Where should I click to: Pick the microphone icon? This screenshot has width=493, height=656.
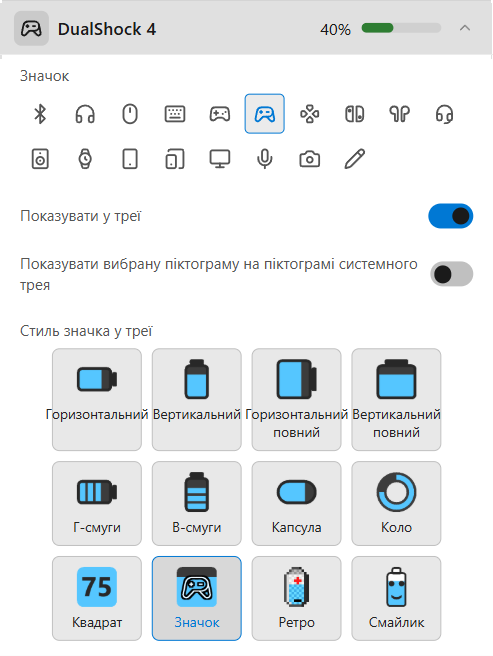pyautogui.click(x=264, y=159)
